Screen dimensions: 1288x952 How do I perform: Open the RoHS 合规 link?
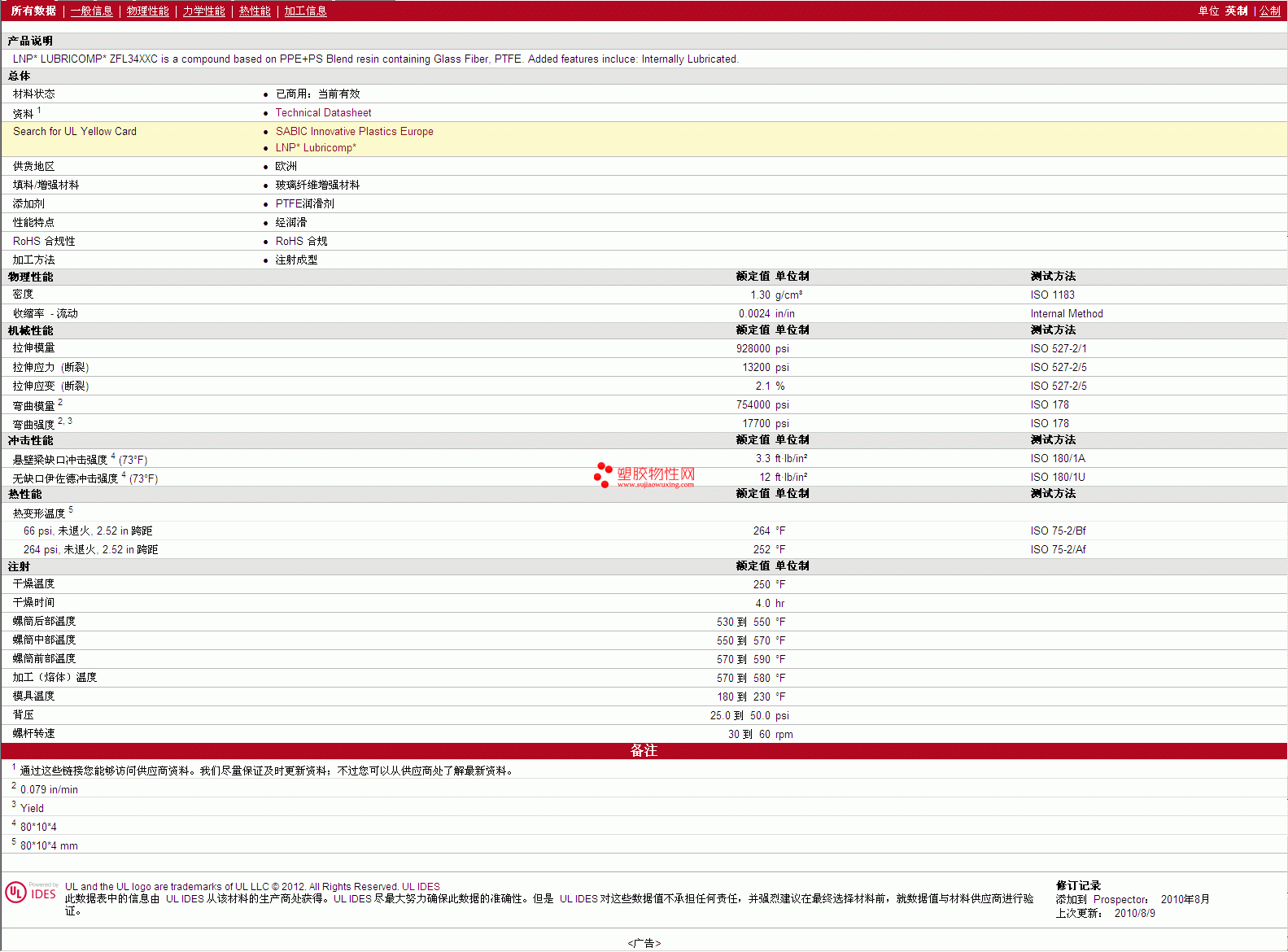coord(301,242)
